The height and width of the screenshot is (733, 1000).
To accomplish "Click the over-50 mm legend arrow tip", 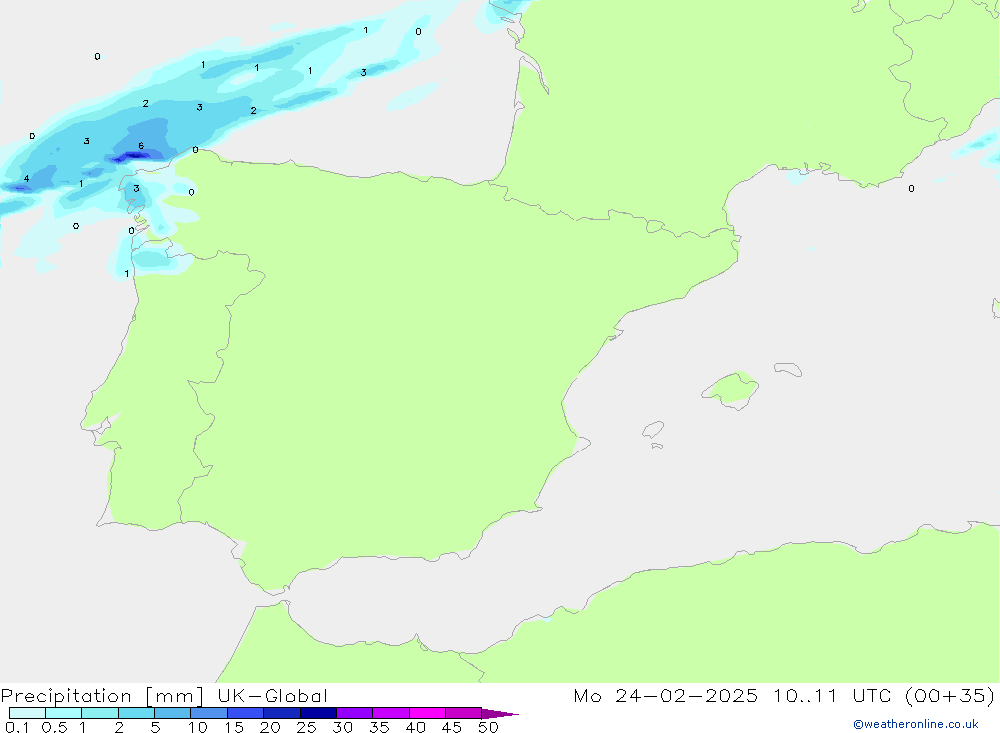I will [500, 713].
